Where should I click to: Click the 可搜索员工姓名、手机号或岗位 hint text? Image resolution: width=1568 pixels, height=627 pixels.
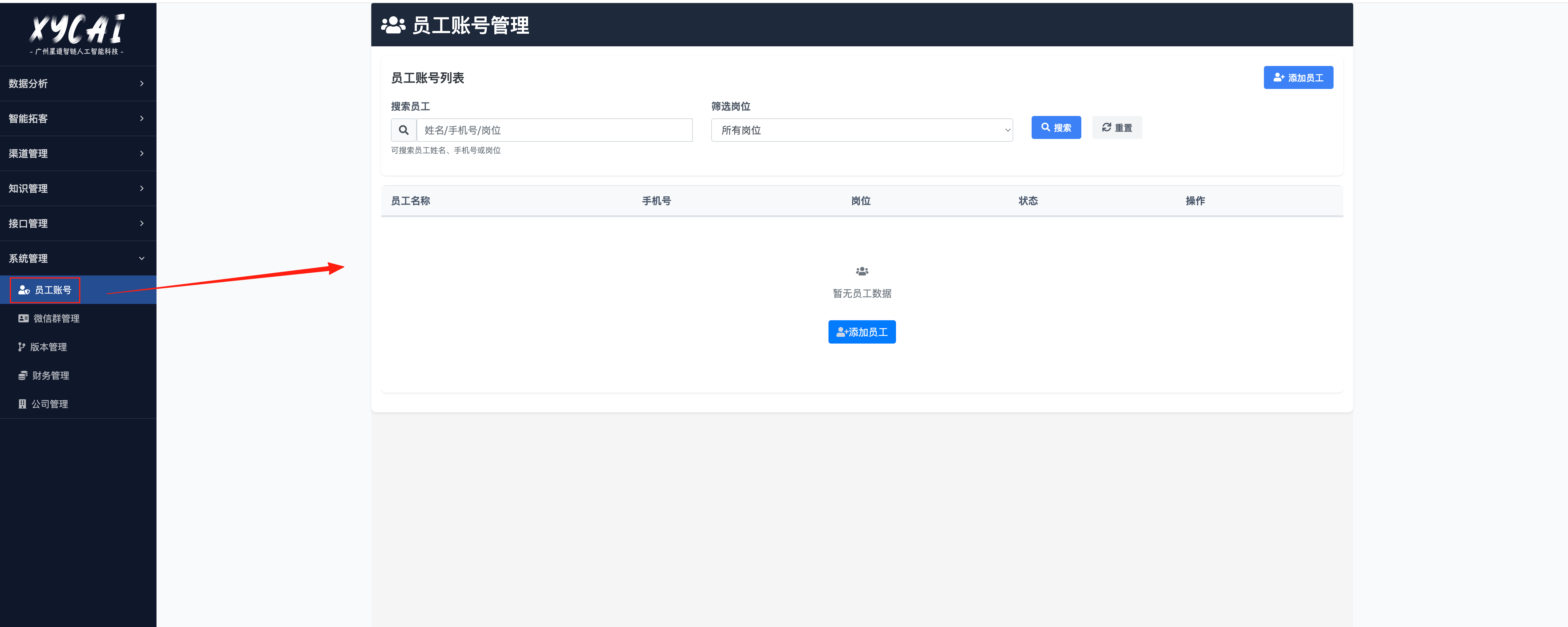pyautogui.click(x=446, y=150)
